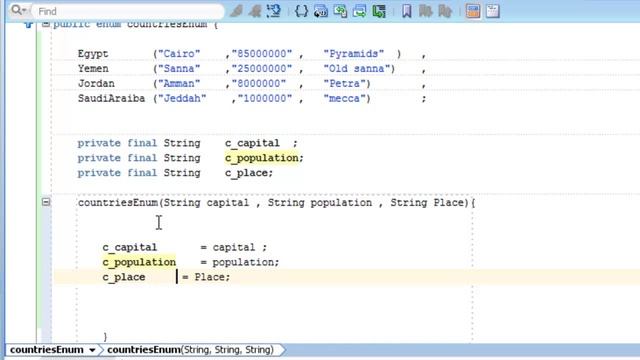
Task: Click the last notepad-style toolbar icon
Action: tap(493, 11)
